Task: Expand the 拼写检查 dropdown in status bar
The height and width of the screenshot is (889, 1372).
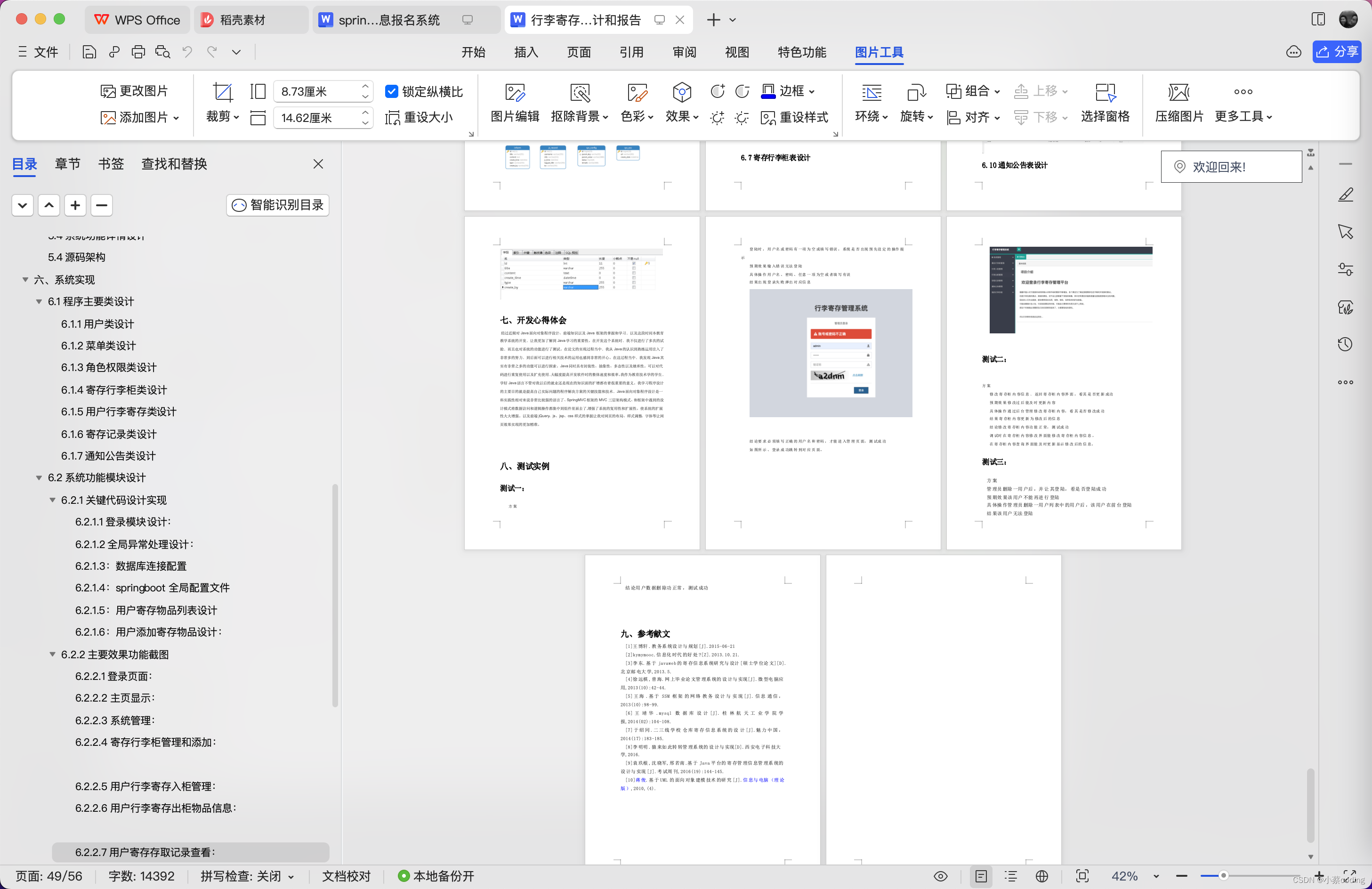Action: (291, 876)
